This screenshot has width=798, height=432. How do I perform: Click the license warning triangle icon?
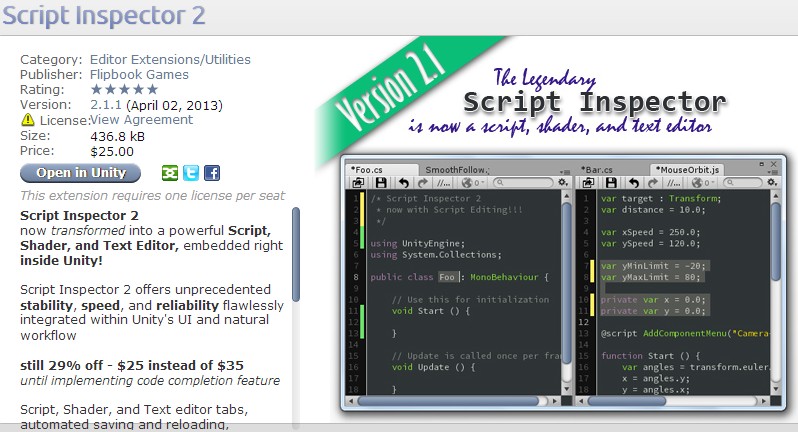[27, 120]
